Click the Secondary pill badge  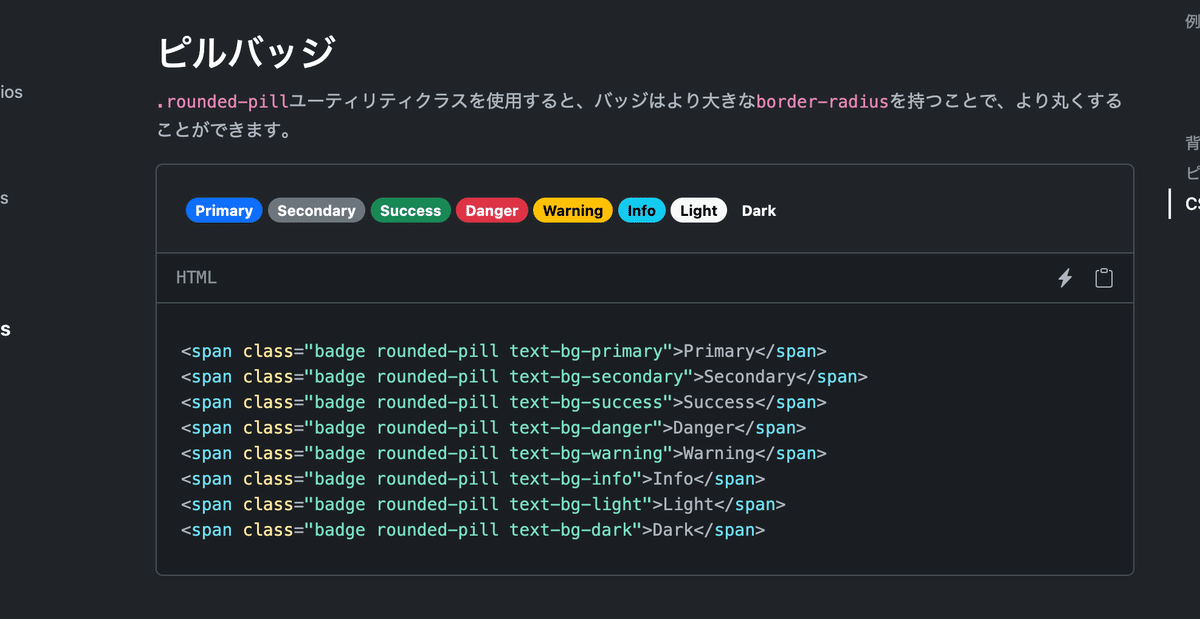(316, 210)
